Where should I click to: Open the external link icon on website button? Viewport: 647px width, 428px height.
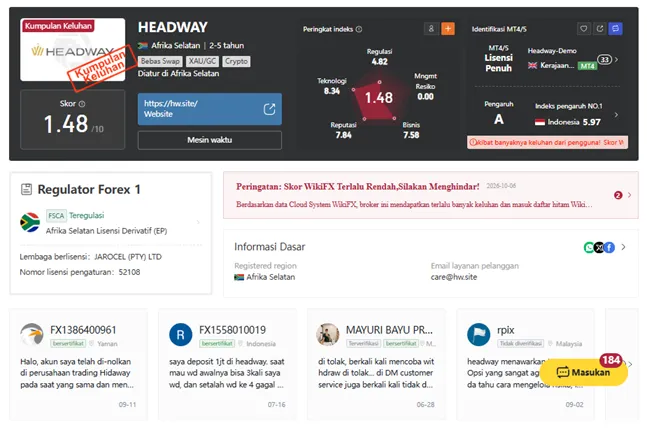pos(269,109)
